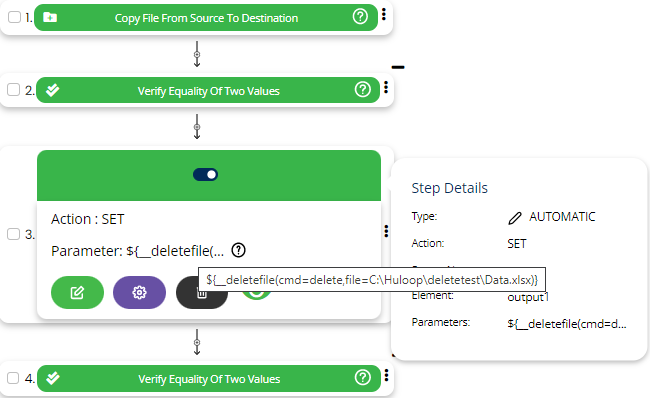
Task: Toggle the step 3 enable switch
Action: pyautogui.click(x=205, y=175)
